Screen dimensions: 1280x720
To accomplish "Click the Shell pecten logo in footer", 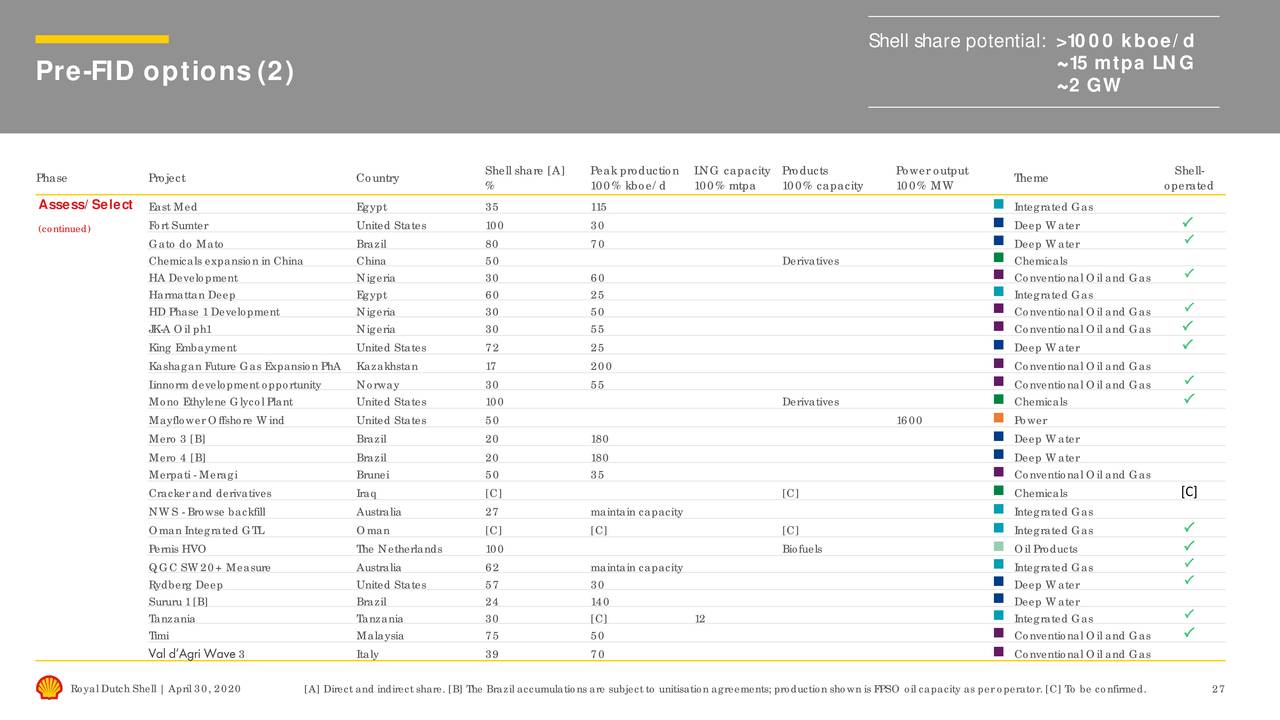I will pyautogui.click(x=49, y=687).
